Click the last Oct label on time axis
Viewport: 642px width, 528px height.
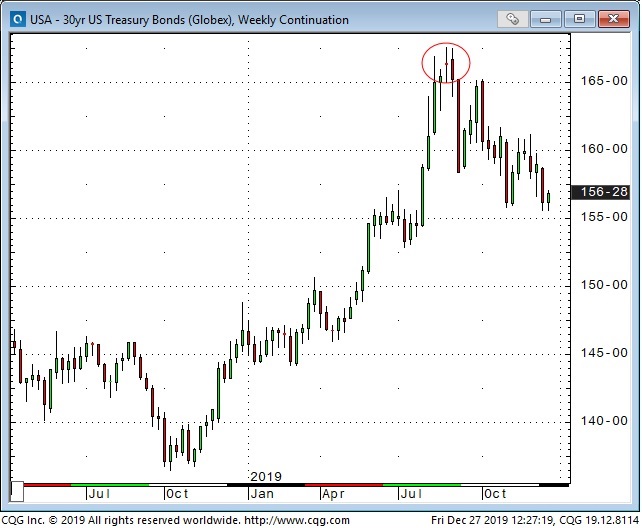coord(495,494)
